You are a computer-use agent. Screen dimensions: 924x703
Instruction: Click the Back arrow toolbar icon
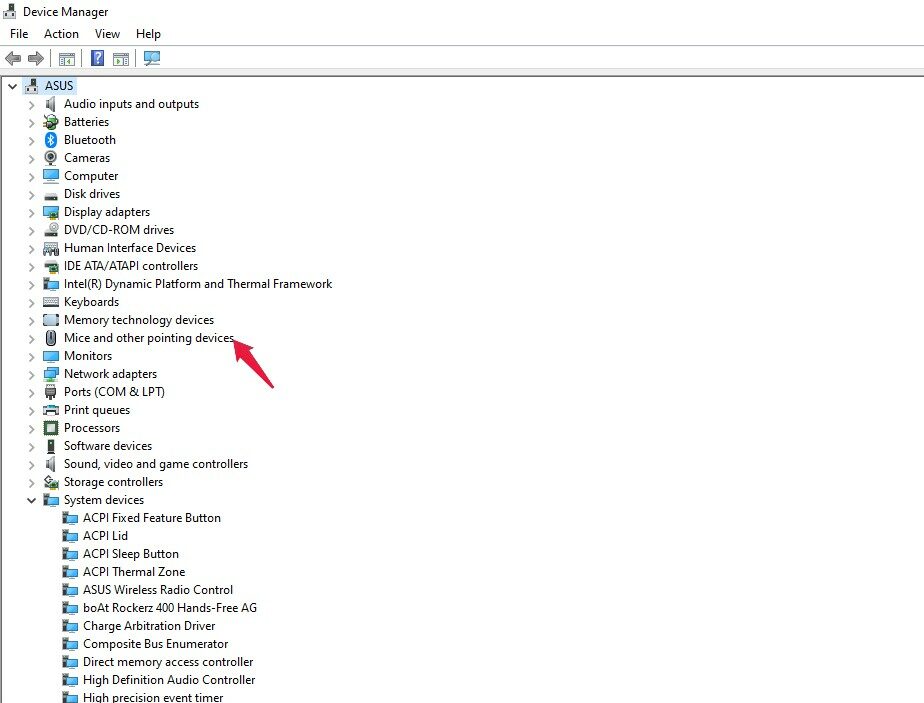pos(13,58)
